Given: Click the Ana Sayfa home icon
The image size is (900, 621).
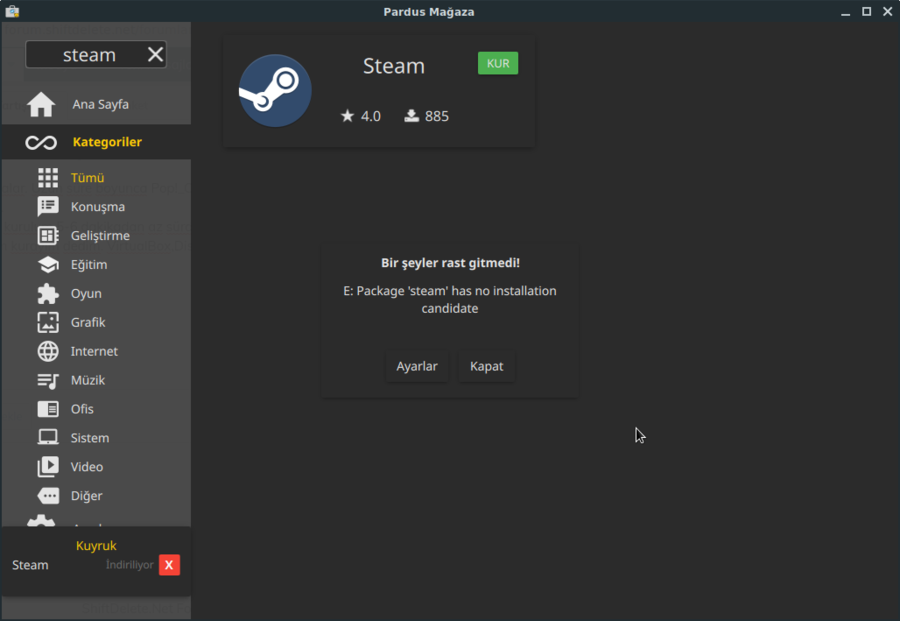Looking at the screenshot, I should (41, 104).
